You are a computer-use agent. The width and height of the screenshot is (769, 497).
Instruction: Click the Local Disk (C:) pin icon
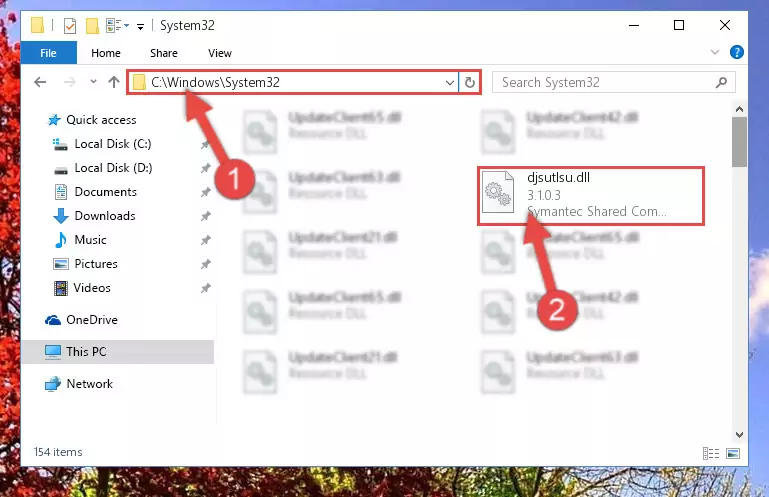coord(205,144)
